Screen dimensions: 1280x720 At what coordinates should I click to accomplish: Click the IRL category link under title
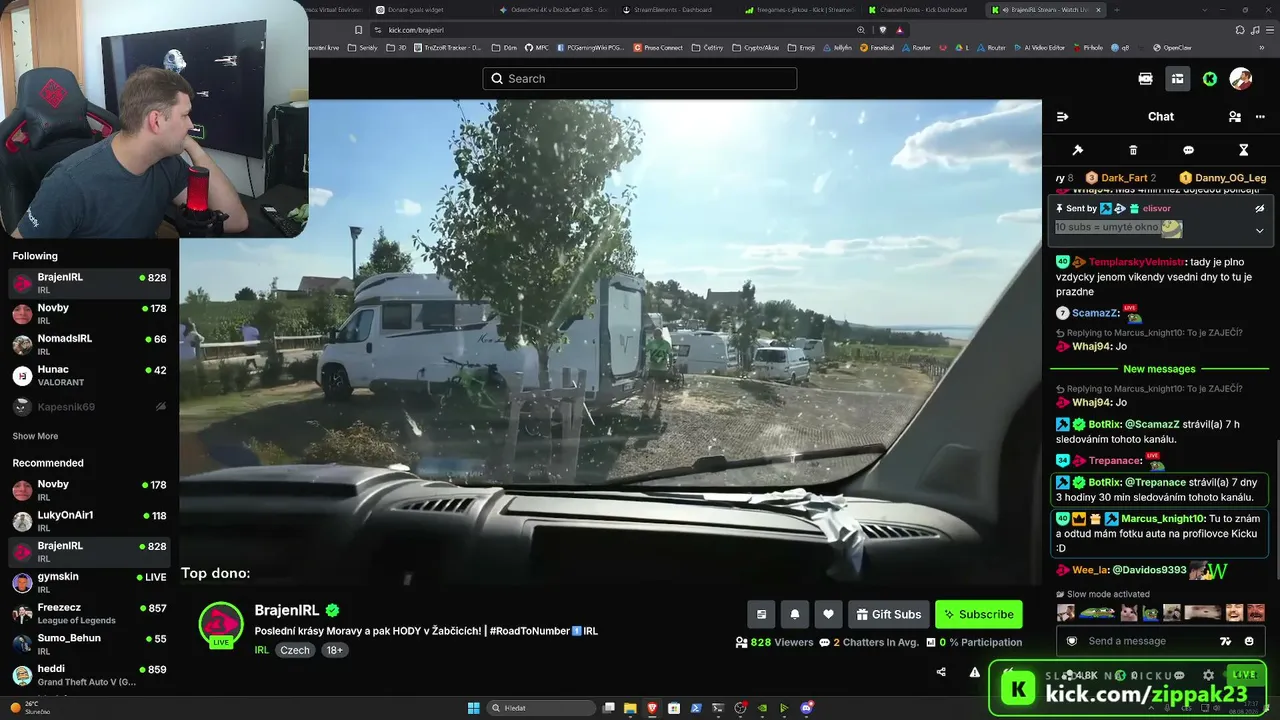coord(262,650)
